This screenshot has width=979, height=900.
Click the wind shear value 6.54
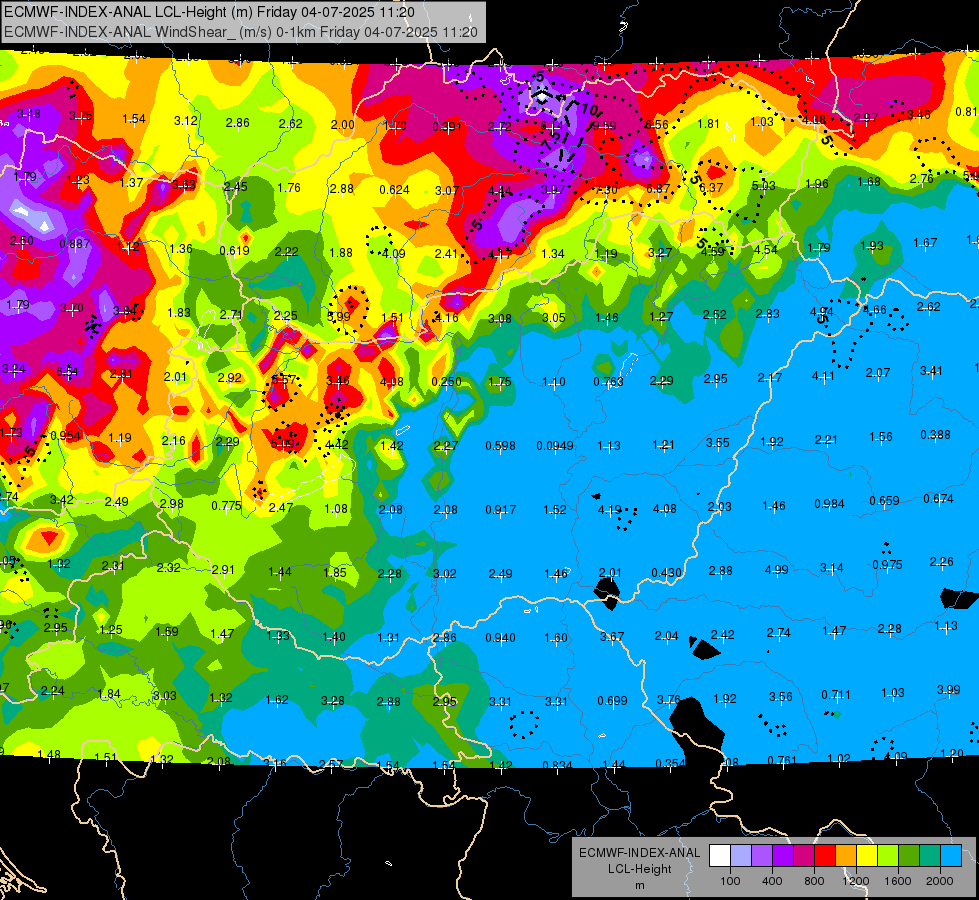(x=67, y=372)
